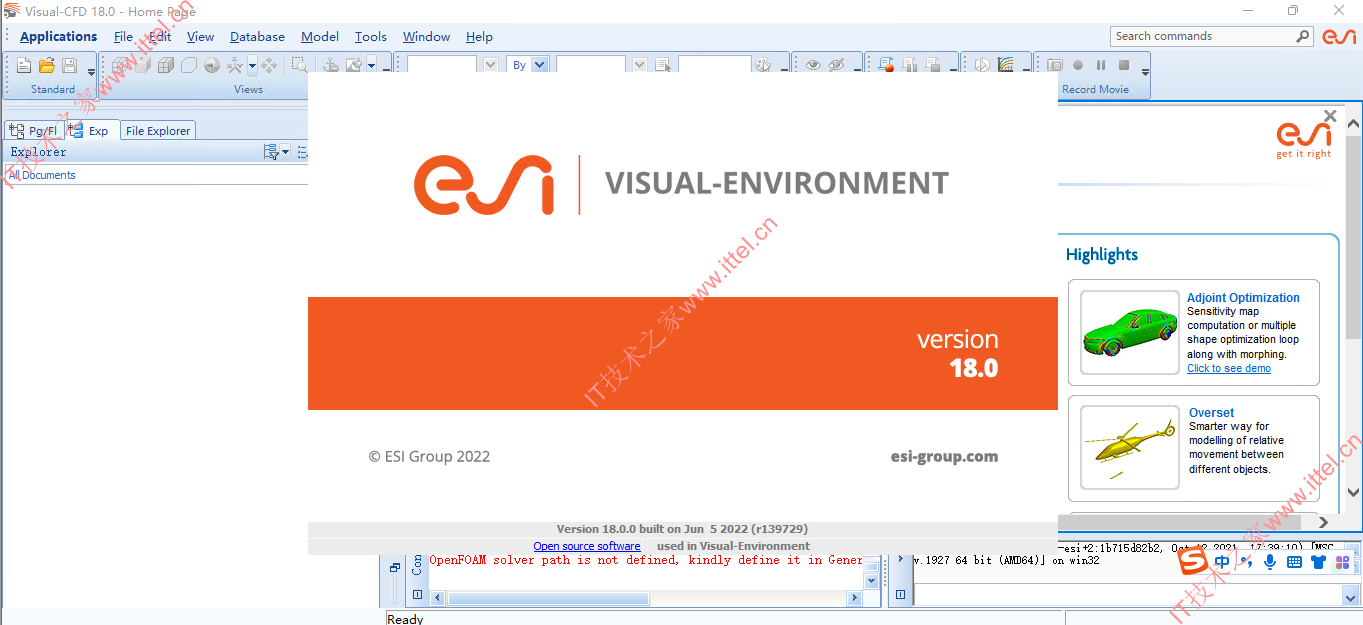Screen dimensions: 1363x625
Task: Select the meshed cube view icon
Action: [x=166, y=65]
